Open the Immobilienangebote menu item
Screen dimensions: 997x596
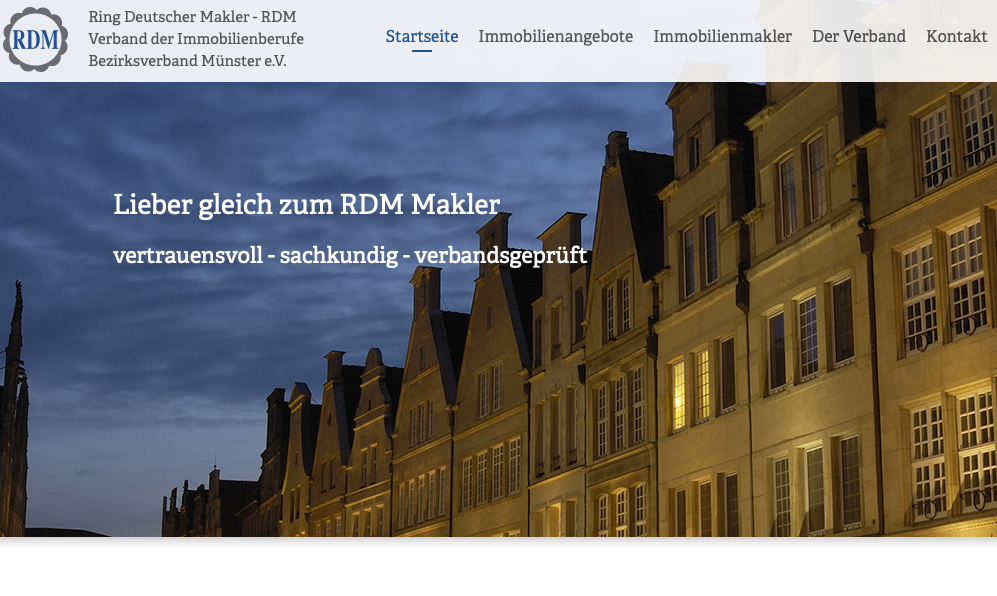click(x=556, y=37)
